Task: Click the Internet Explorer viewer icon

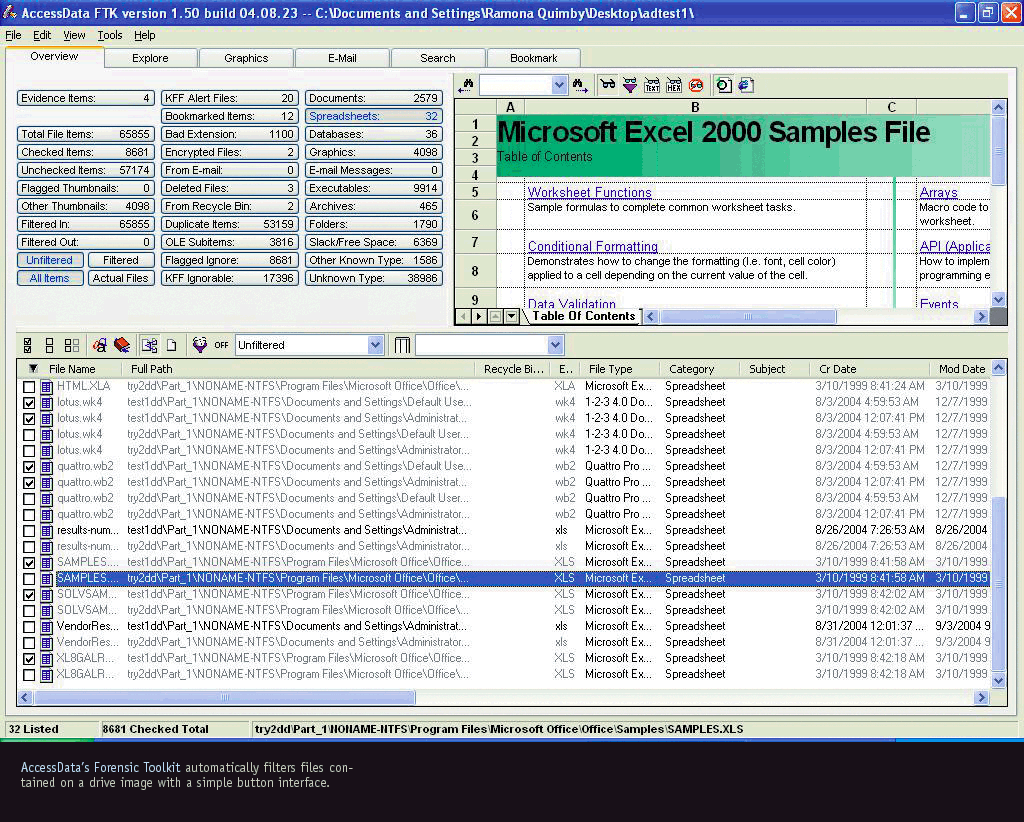Action: [x=746, y=86]
